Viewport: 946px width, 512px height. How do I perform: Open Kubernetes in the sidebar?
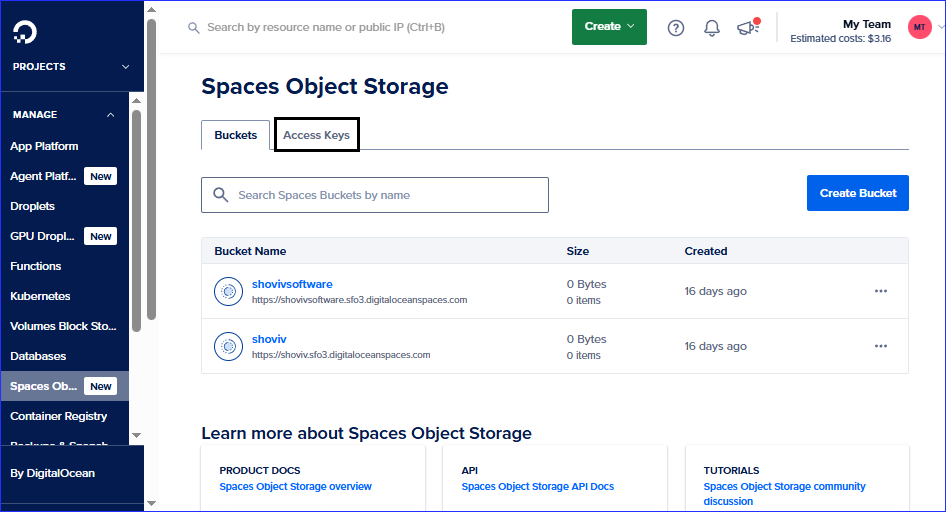pyautogui.click(x=40, y=296)
